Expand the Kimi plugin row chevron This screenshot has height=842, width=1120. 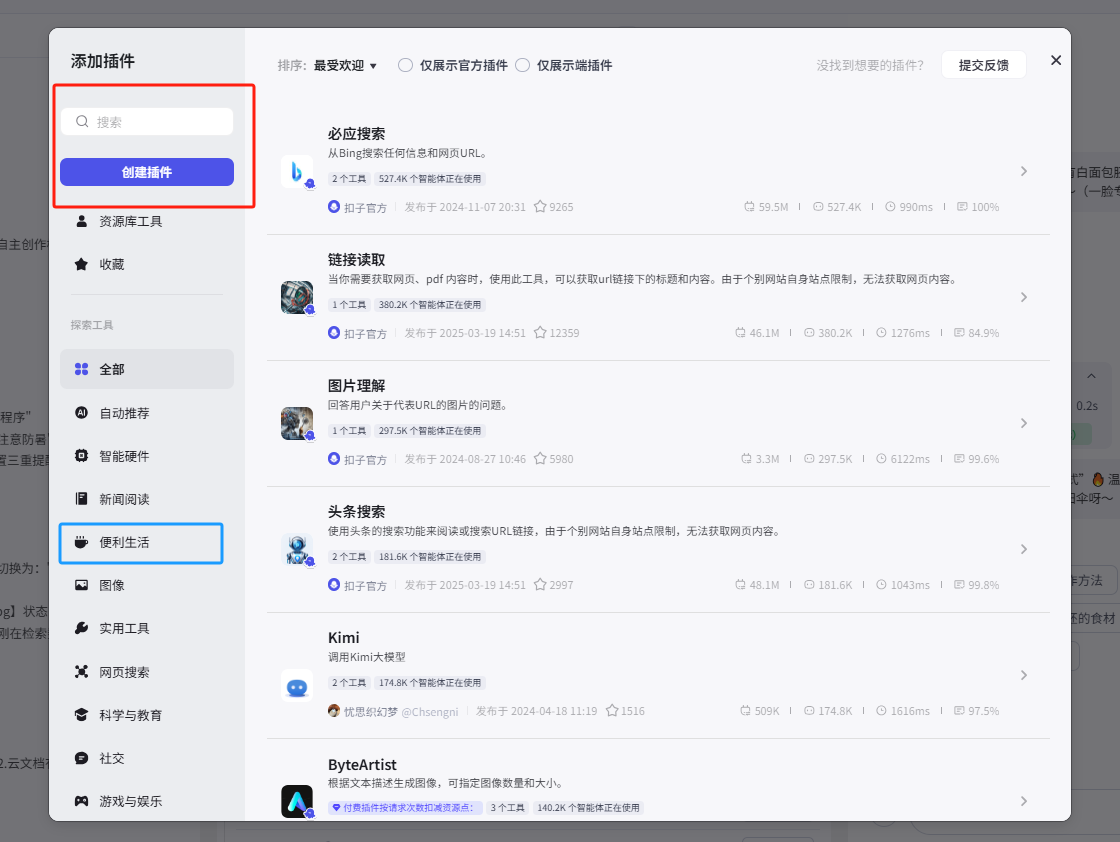tap(1024, 675)
